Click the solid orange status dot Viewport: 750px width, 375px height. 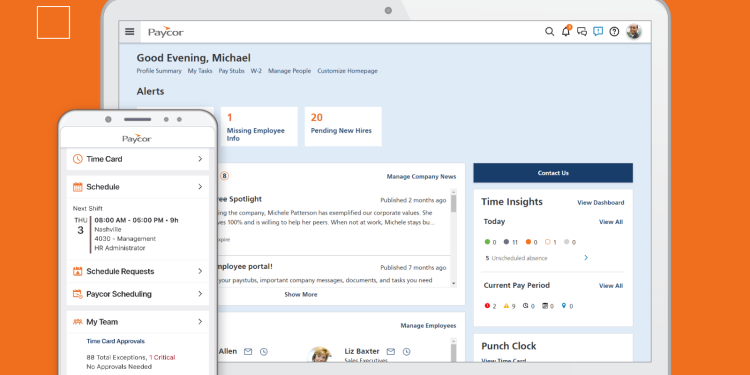pyautogui.click(x=528, y=242)
